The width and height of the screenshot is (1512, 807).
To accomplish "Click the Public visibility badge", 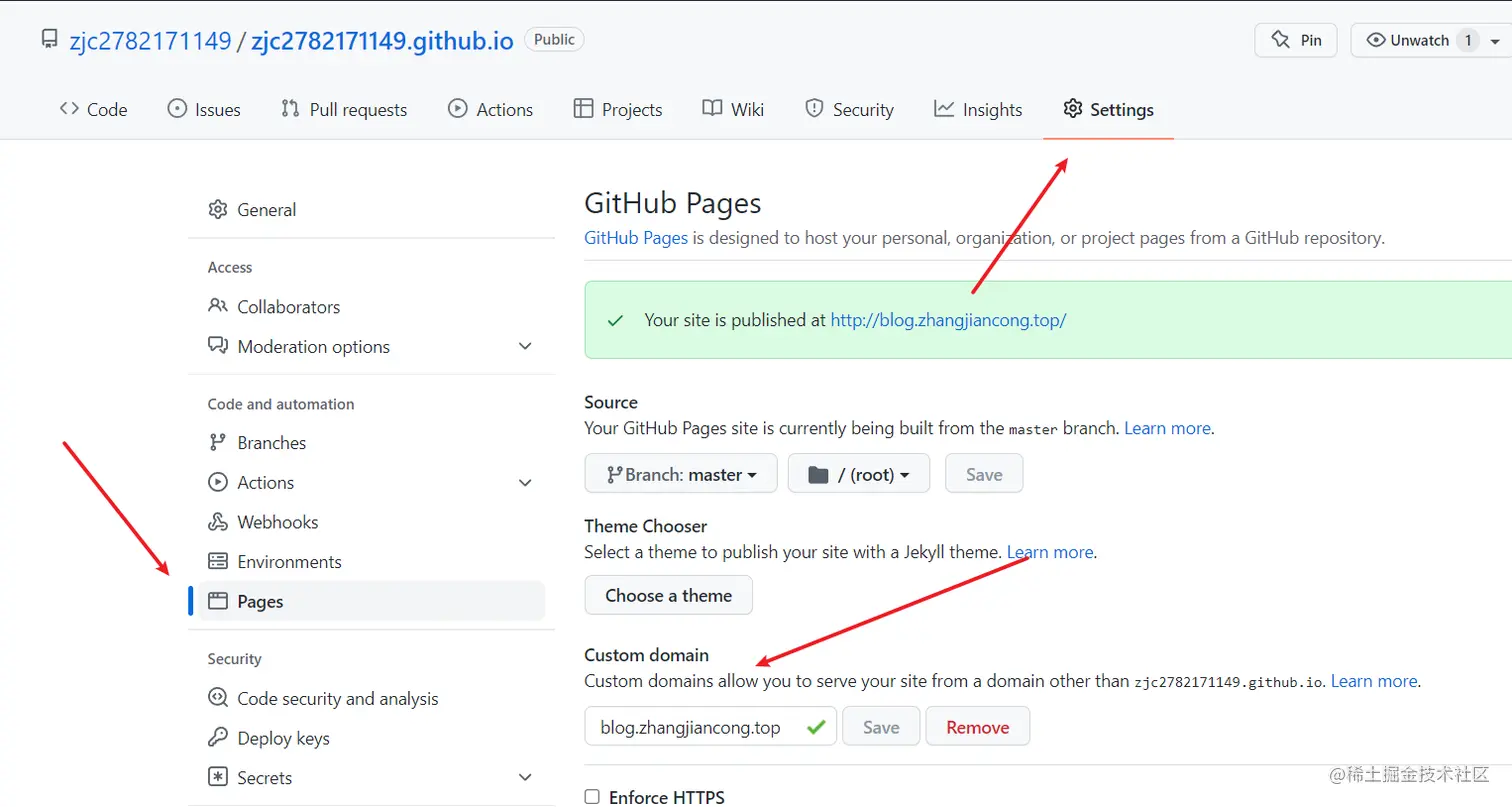I will [555, 40].
